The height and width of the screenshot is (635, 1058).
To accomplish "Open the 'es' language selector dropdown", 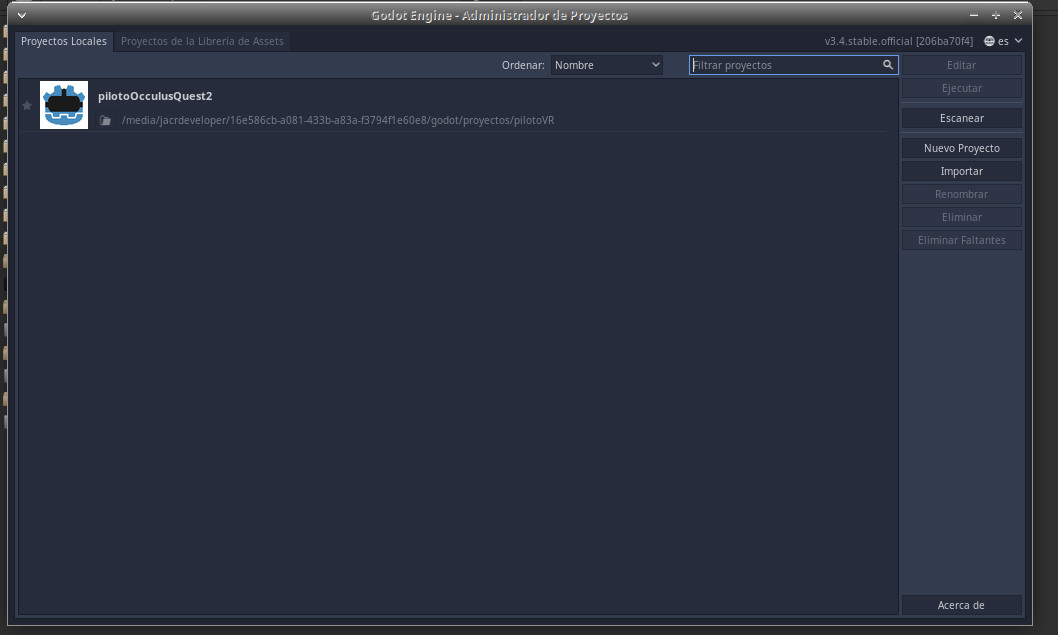I will (x=1003, y=41).
